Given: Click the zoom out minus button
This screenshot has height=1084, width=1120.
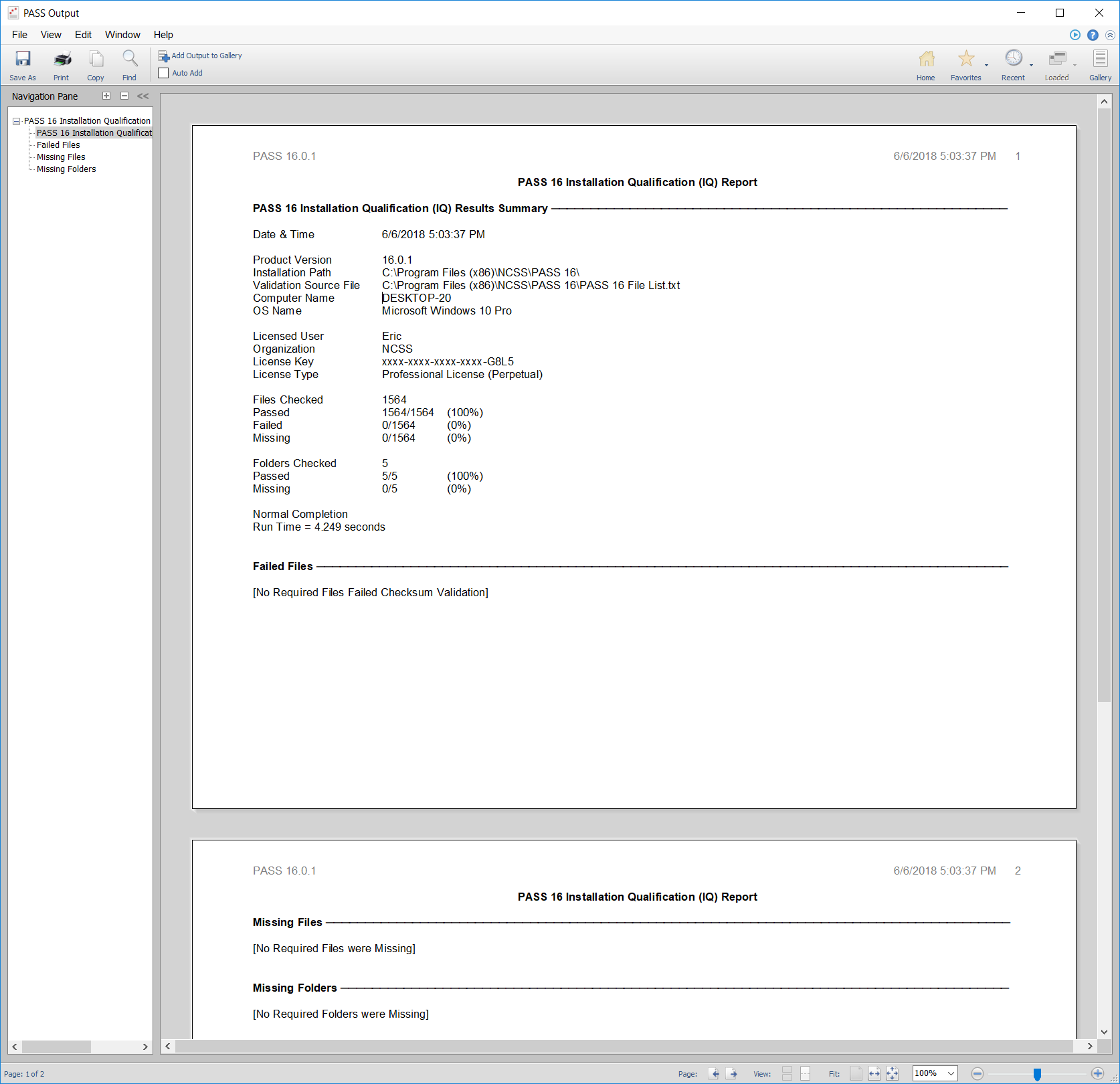Looking at the screenshot, I should [x=977, y=1073].
